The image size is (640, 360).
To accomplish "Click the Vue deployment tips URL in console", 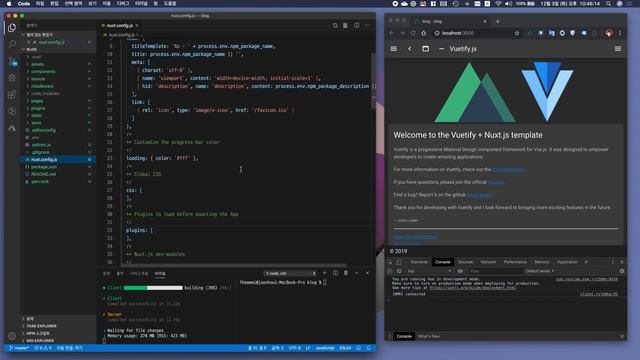I will point(472,288).
